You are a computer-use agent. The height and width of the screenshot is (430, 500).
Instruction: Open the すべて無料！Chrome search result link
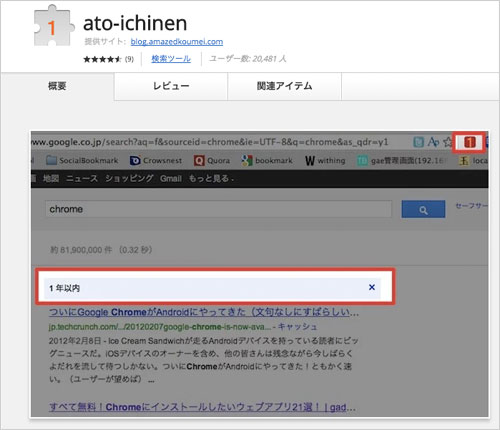click(x=202, y=407)
